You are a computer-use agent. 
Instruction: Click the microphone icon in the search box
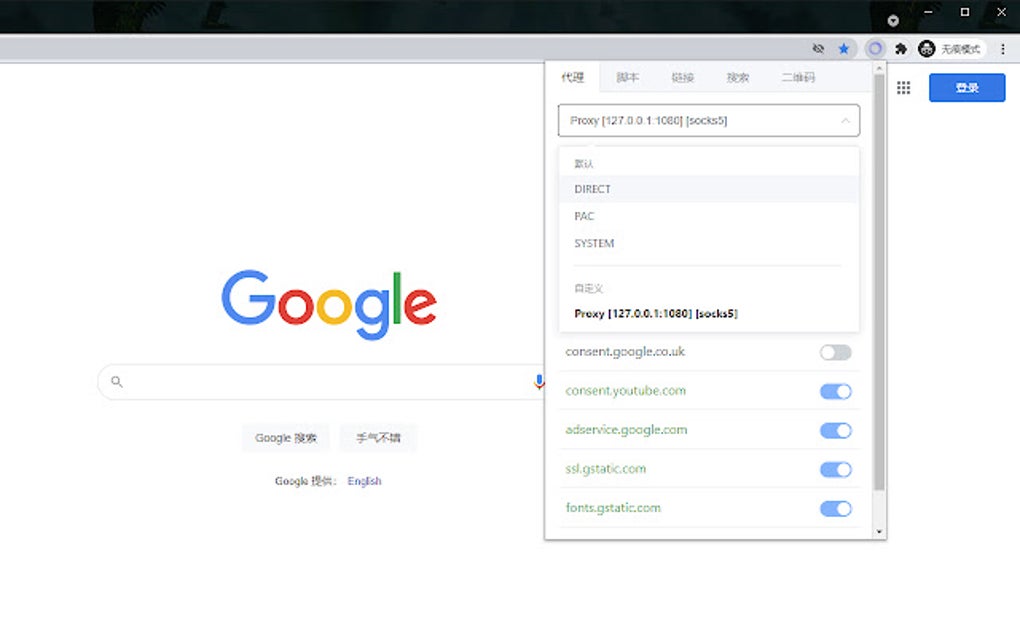[x=539, y=381]
